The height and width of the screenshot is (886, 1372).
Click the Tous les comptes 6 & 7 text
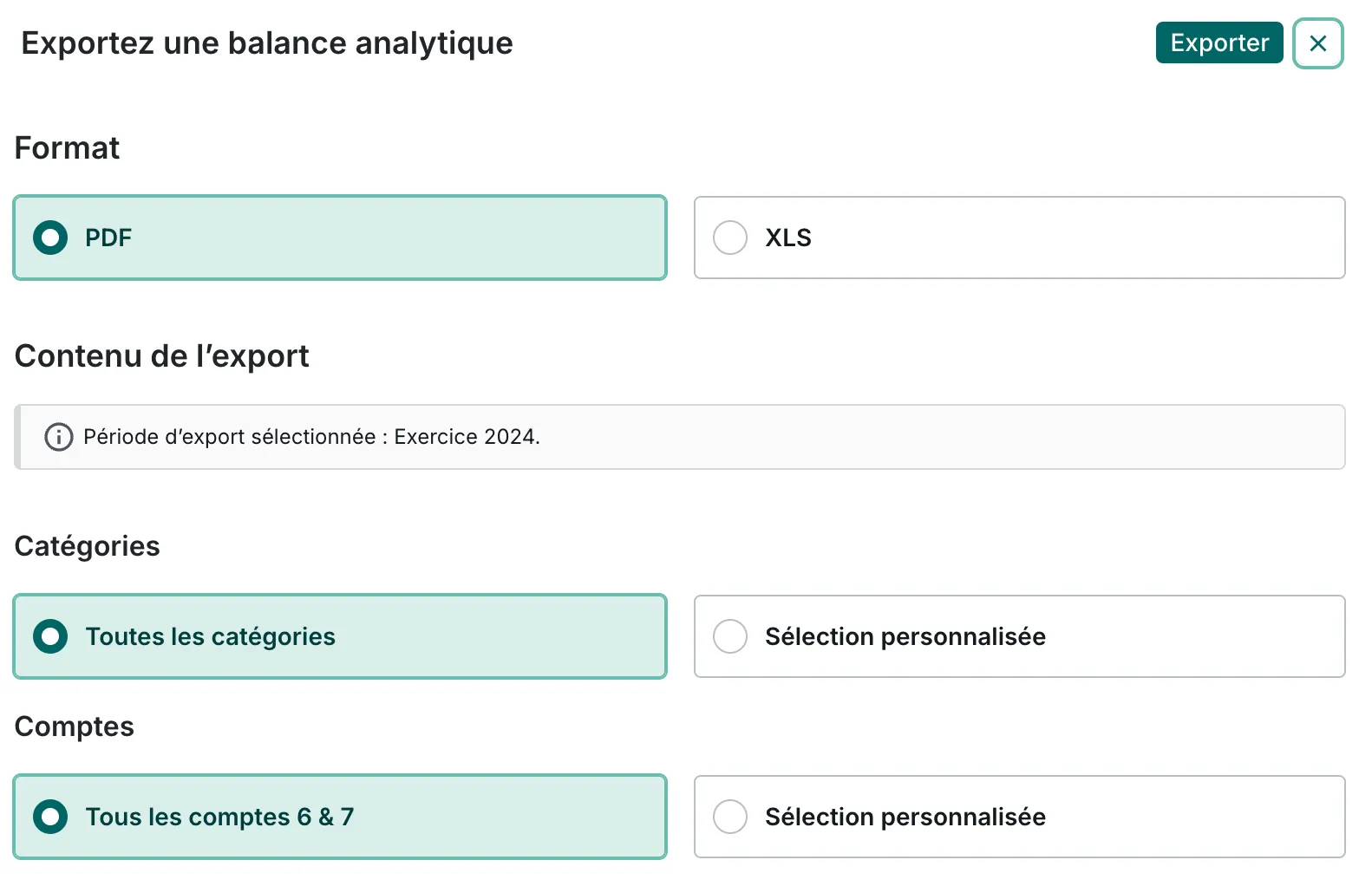pyautogui.click(x=219, y=817)
